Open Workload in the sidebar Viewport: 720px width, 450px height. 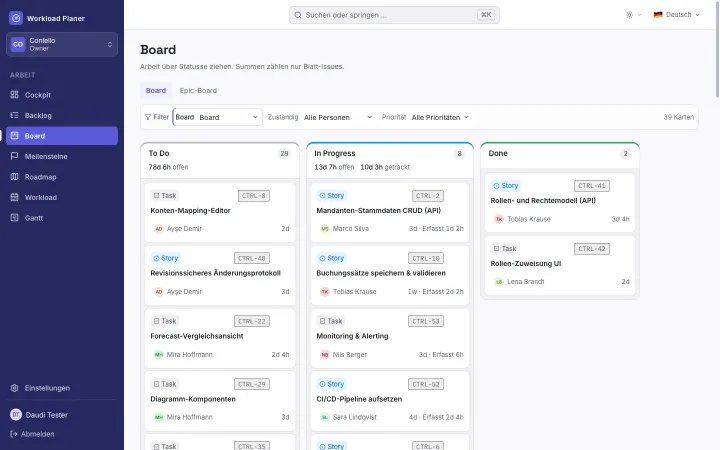[x=62, y=197]
